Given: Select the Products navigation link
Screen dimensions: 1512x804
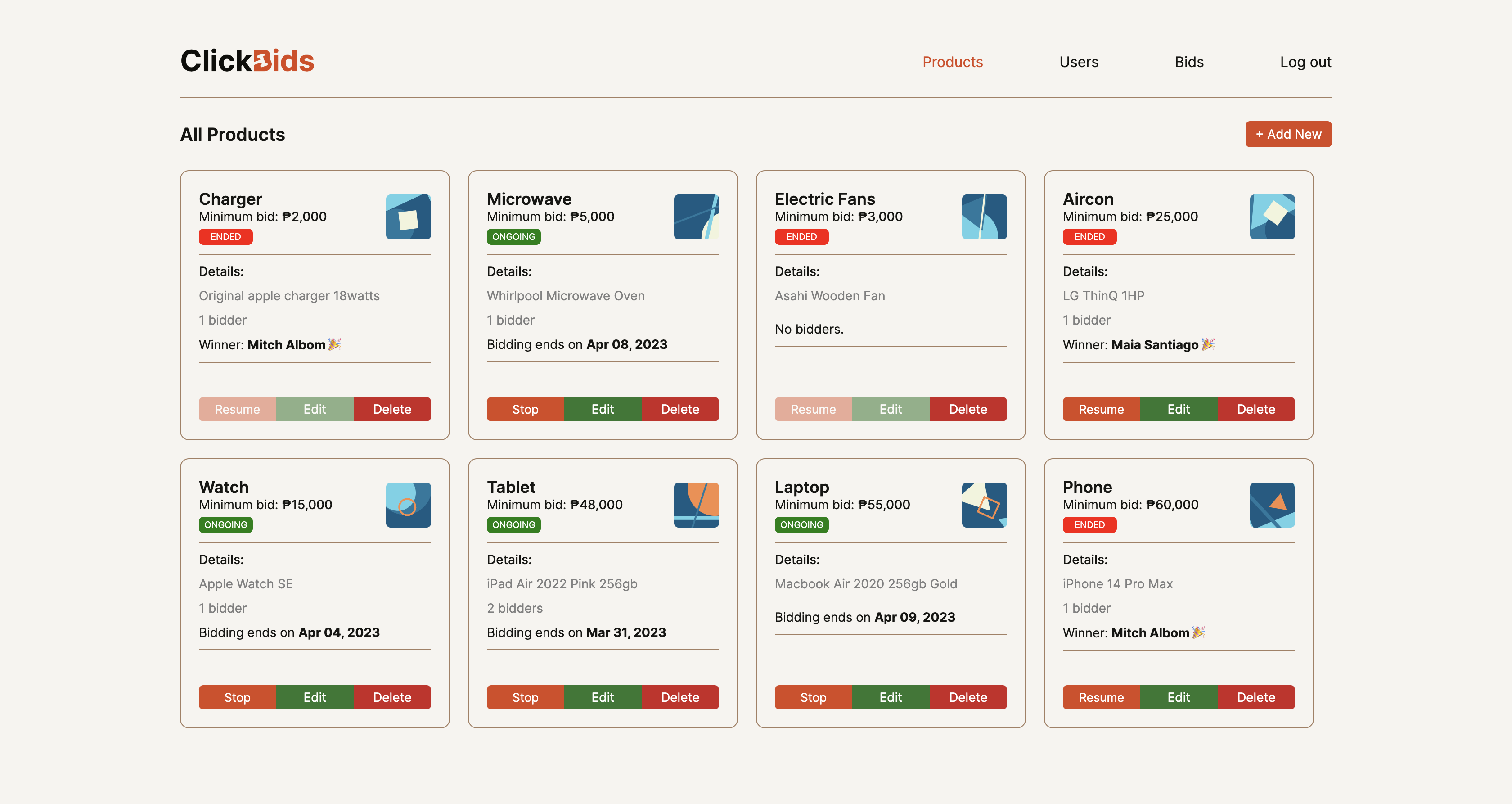Looking at the screenshot, I should click(x=952, y=62).
